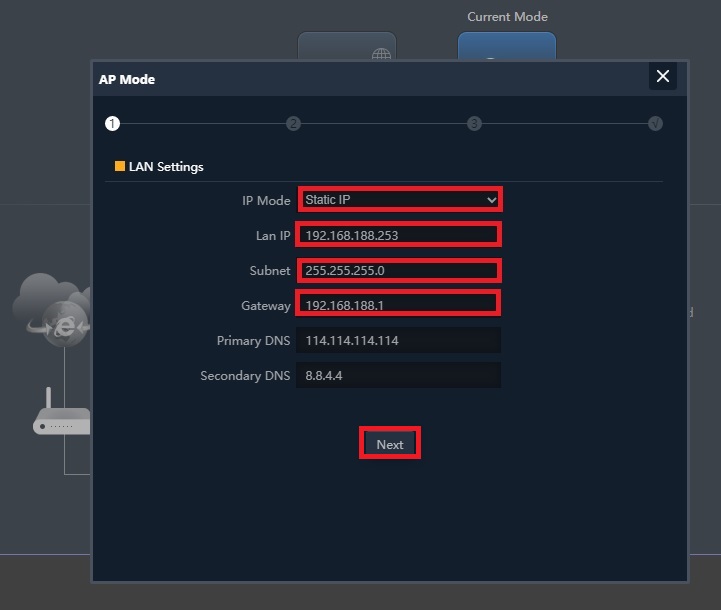Focus the Gateway address field

(x=399, y=305)
